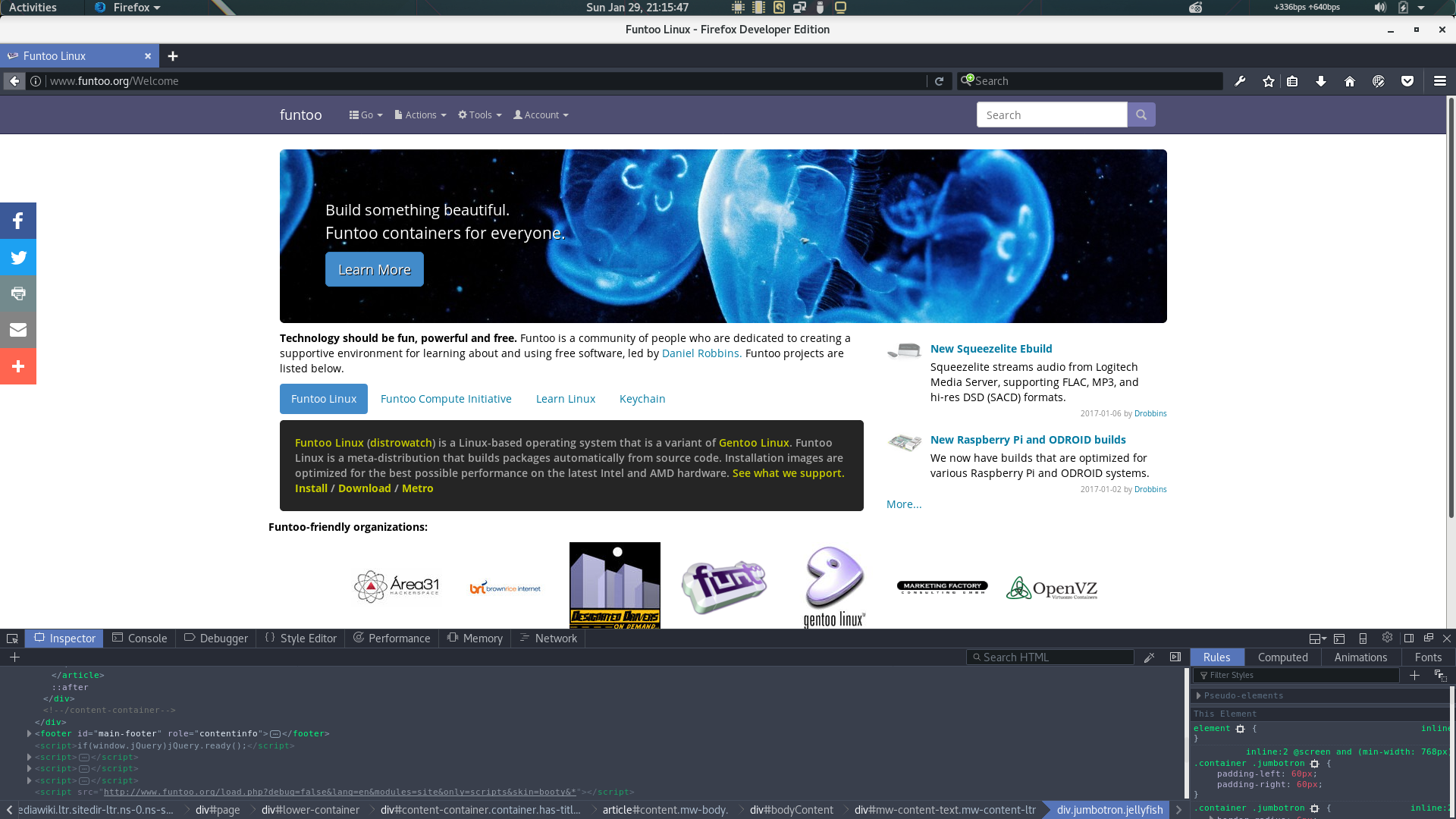Pick an element with the devtools picker icon

click(12, 639)
